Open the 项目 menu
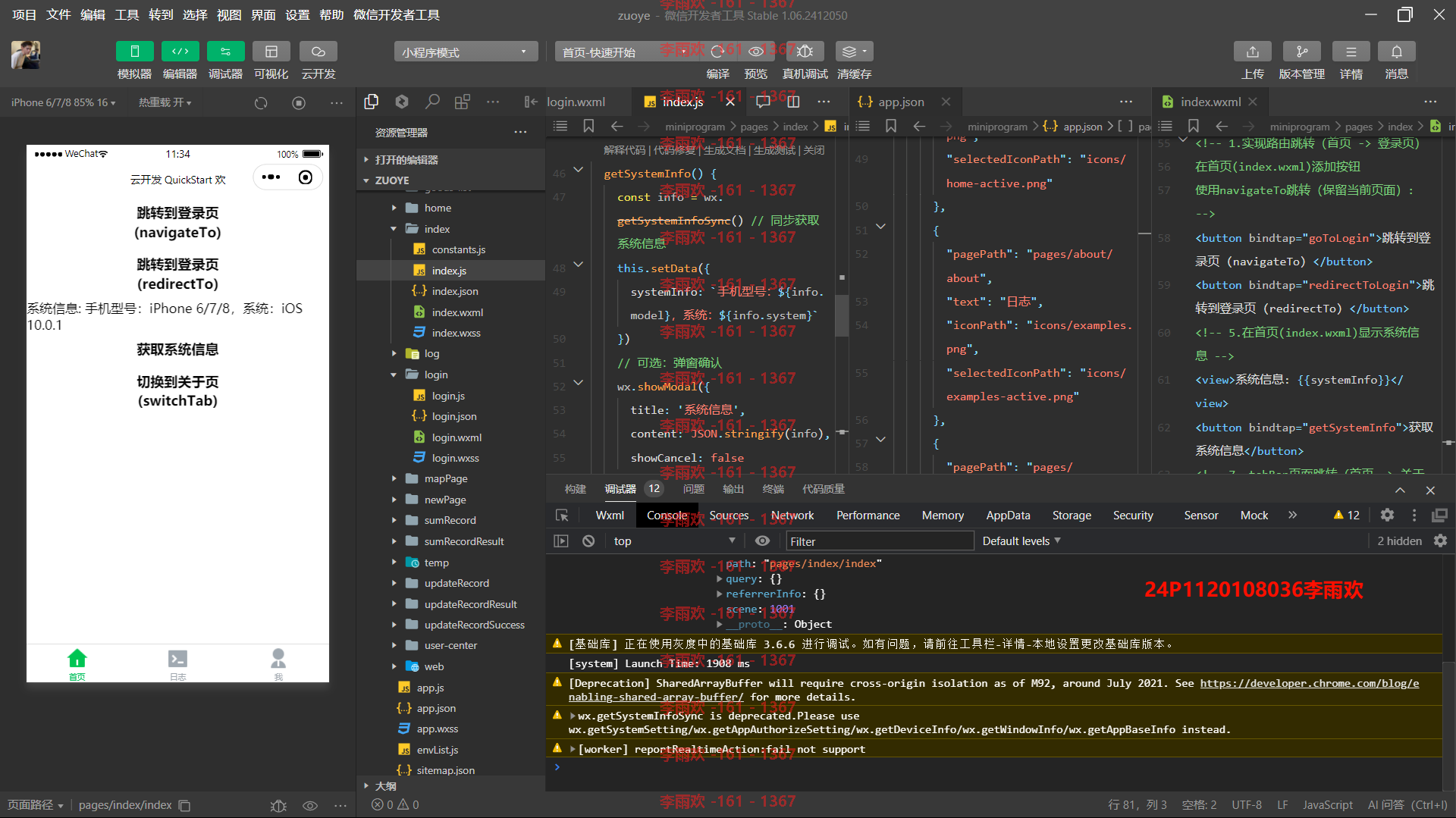This screenshot has height=818, width=1456. [24, 15]
